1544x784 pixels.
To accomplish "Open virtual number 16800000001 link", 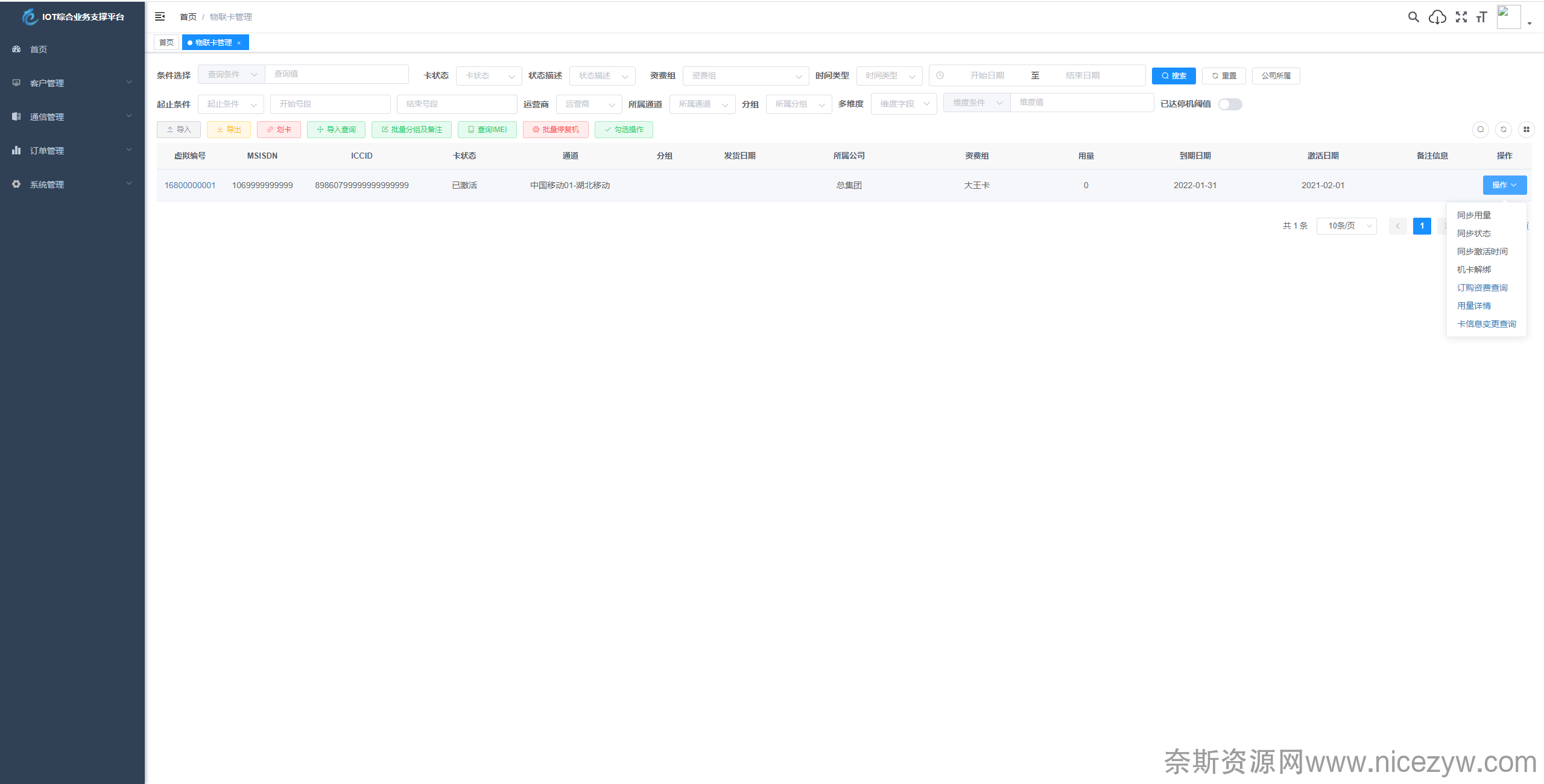I will pos(190,185).
